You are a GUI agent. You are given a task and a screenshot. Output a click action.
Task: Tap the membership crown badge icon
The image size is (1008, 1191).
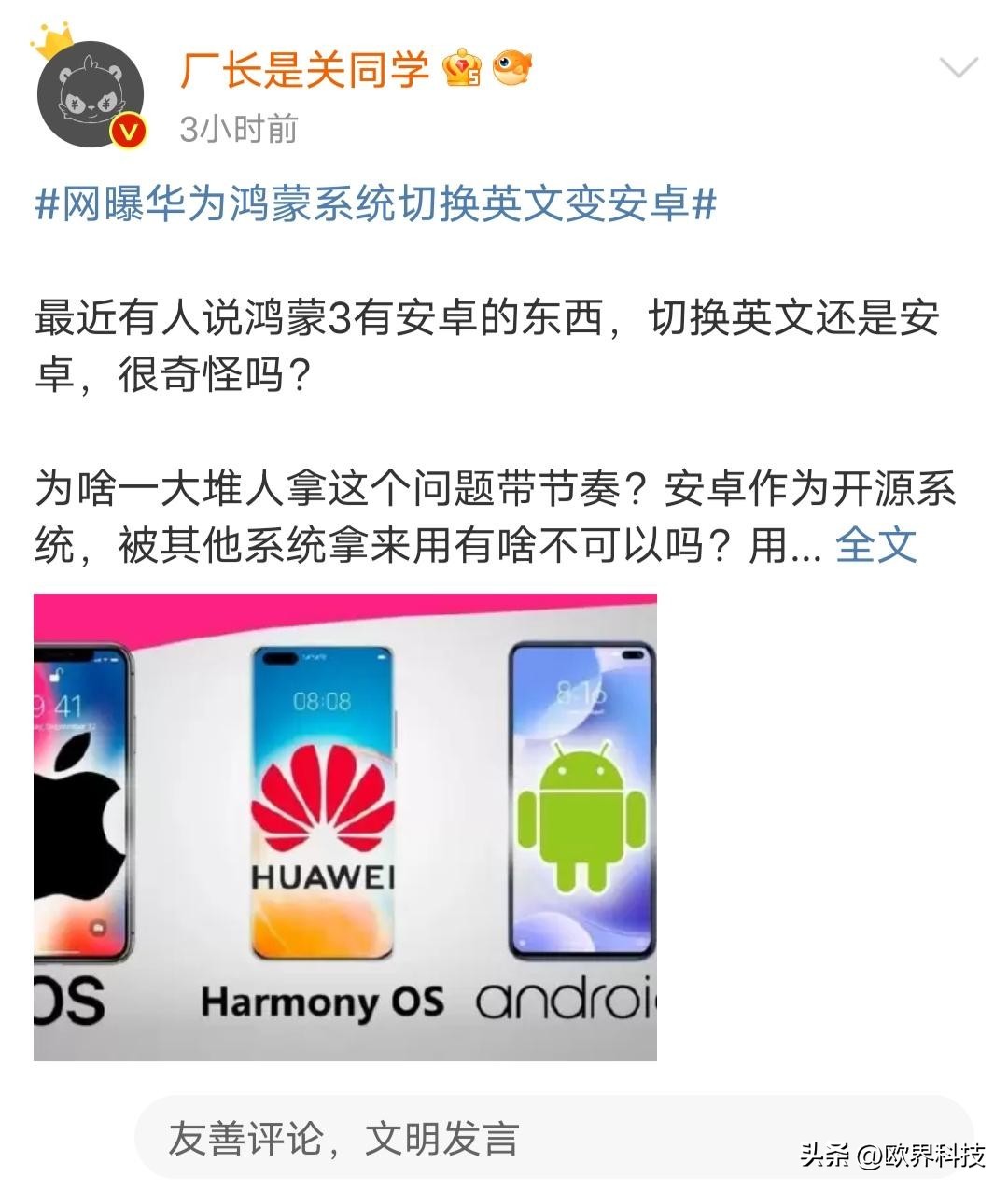462,68
